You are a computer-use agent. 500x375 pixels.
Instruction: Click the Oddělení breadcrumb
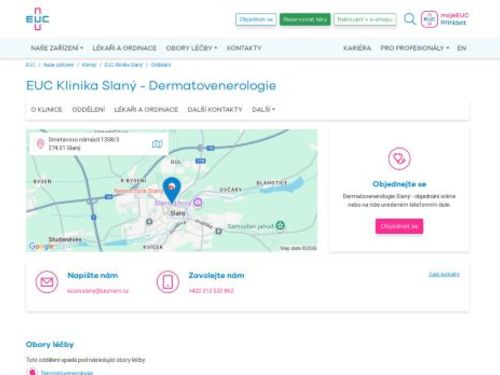(x=161, y=65)
